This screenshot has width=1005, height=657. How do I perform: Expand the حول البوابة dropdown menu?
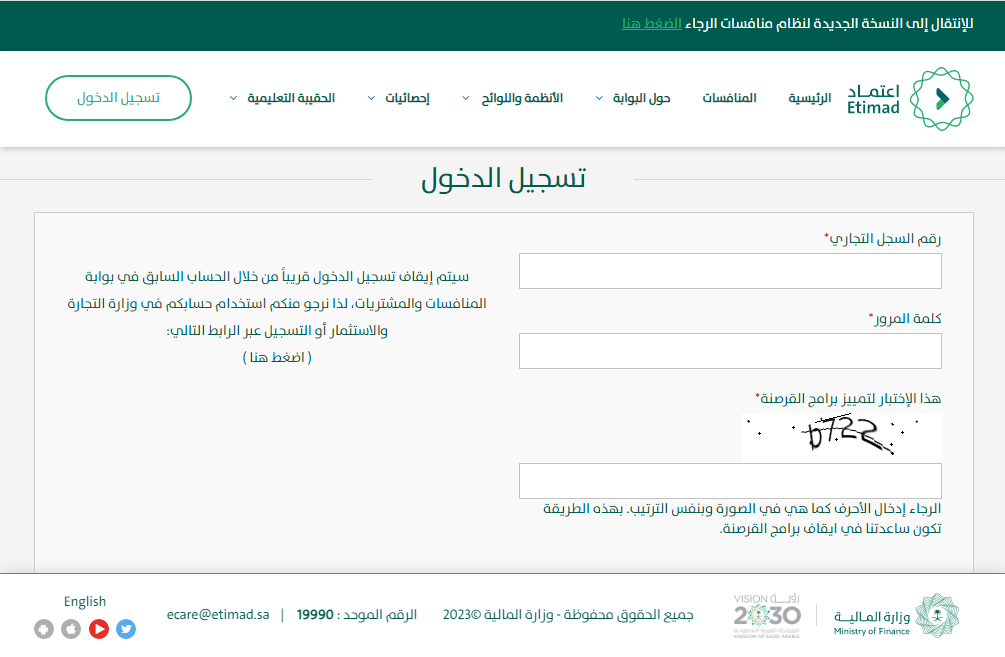click(x=633, y=98)
